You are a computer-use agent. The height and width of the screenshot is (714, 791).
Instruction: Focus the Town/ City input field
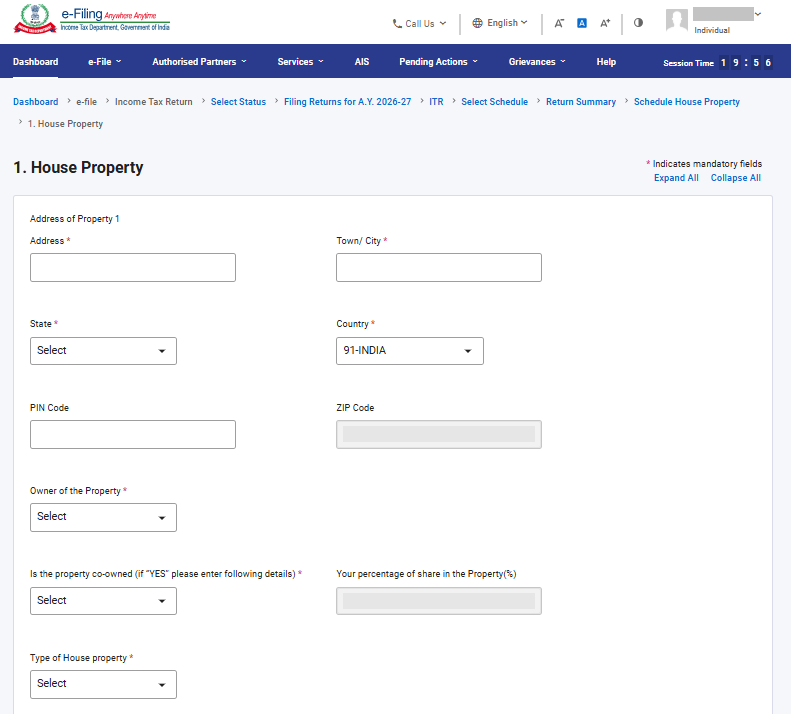pyautogui.click(x=439, y=267)
